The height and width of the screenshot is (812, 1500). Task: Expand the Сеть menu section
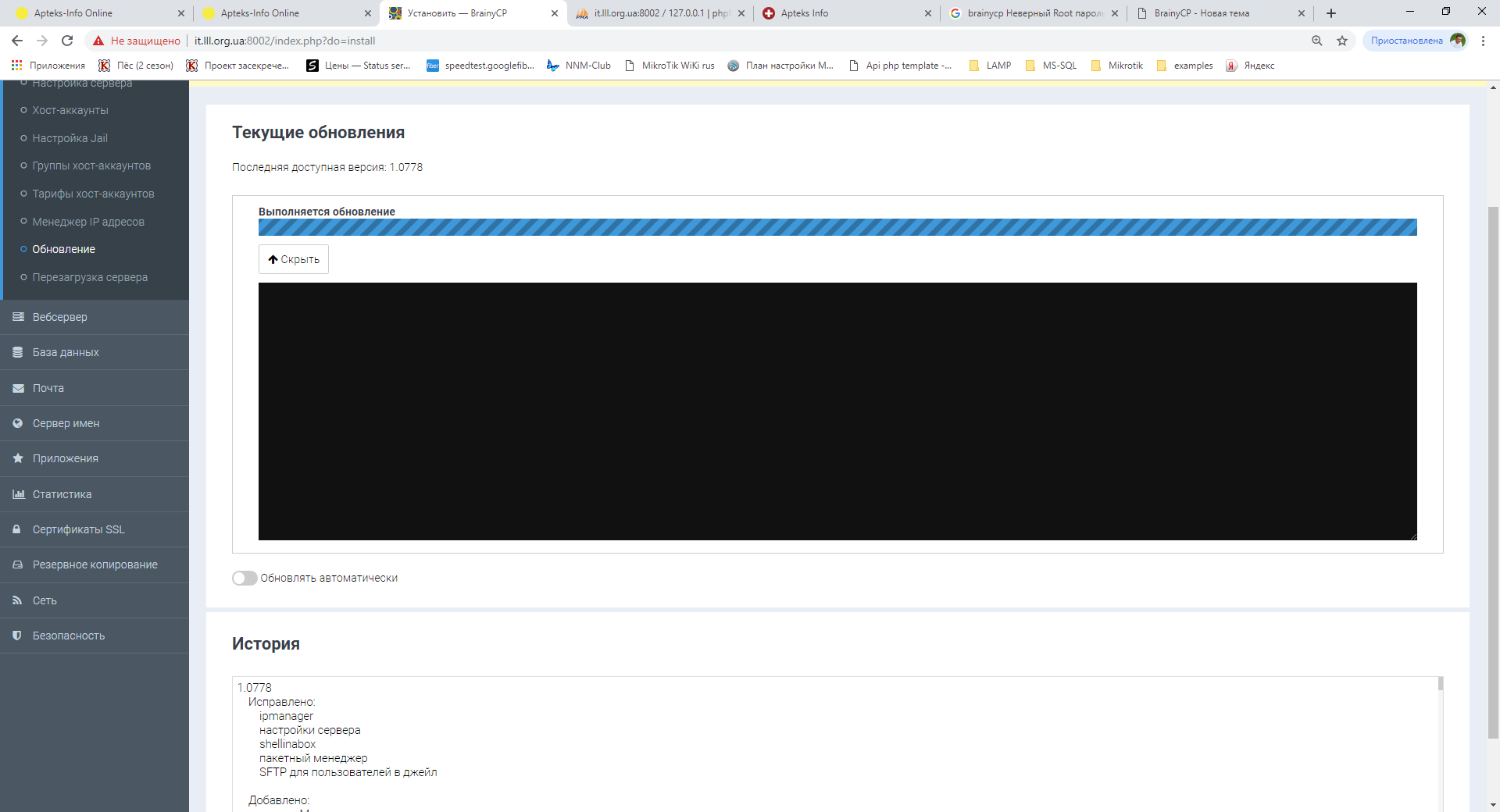coord(45,600)
